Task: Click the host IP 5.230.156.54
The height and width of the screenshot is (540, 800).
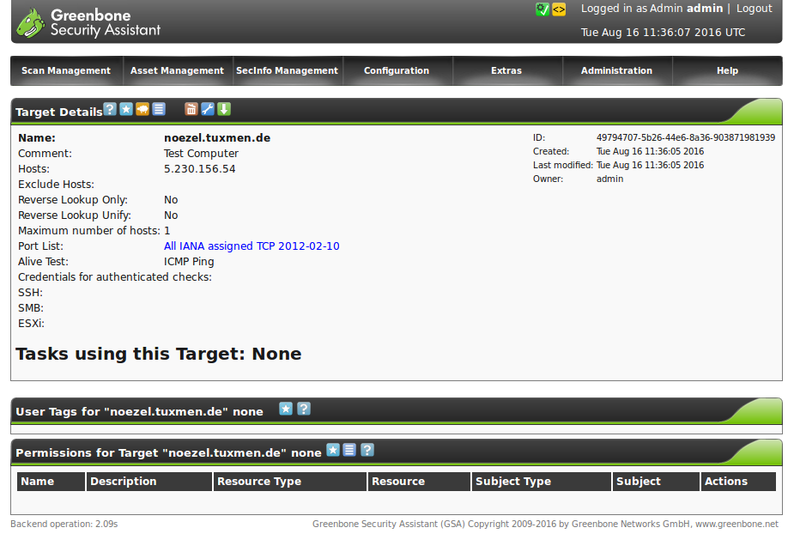Action: point(199,169)
